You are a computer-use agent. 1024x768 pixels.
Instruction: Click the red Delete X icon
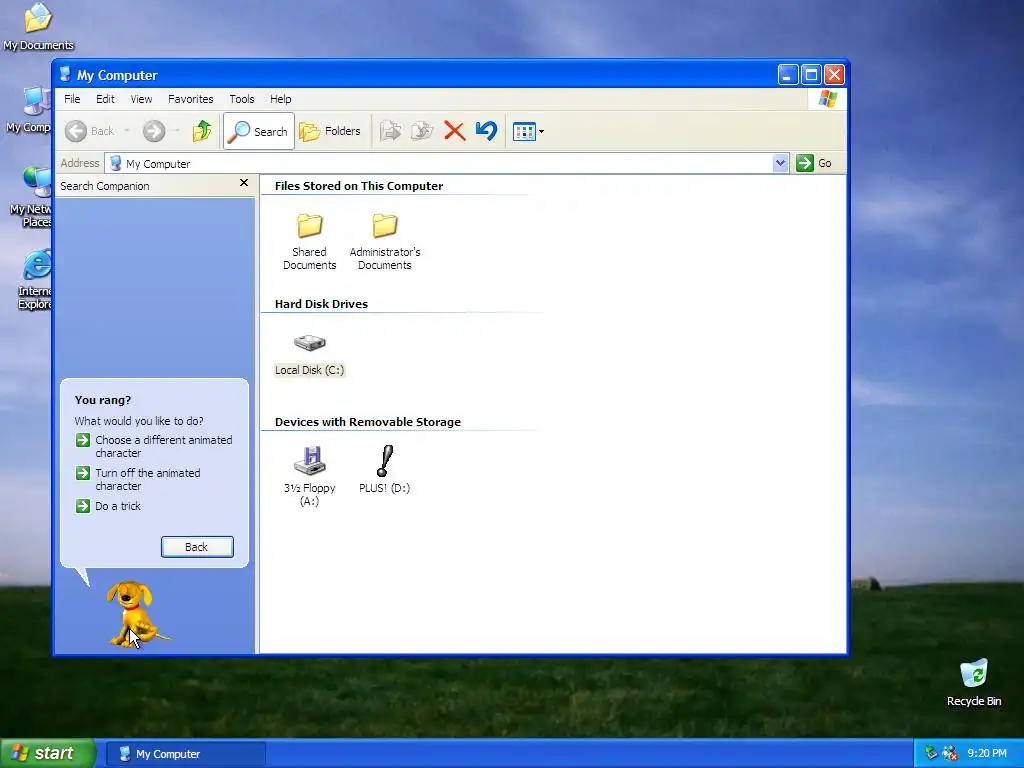point(455,131)
